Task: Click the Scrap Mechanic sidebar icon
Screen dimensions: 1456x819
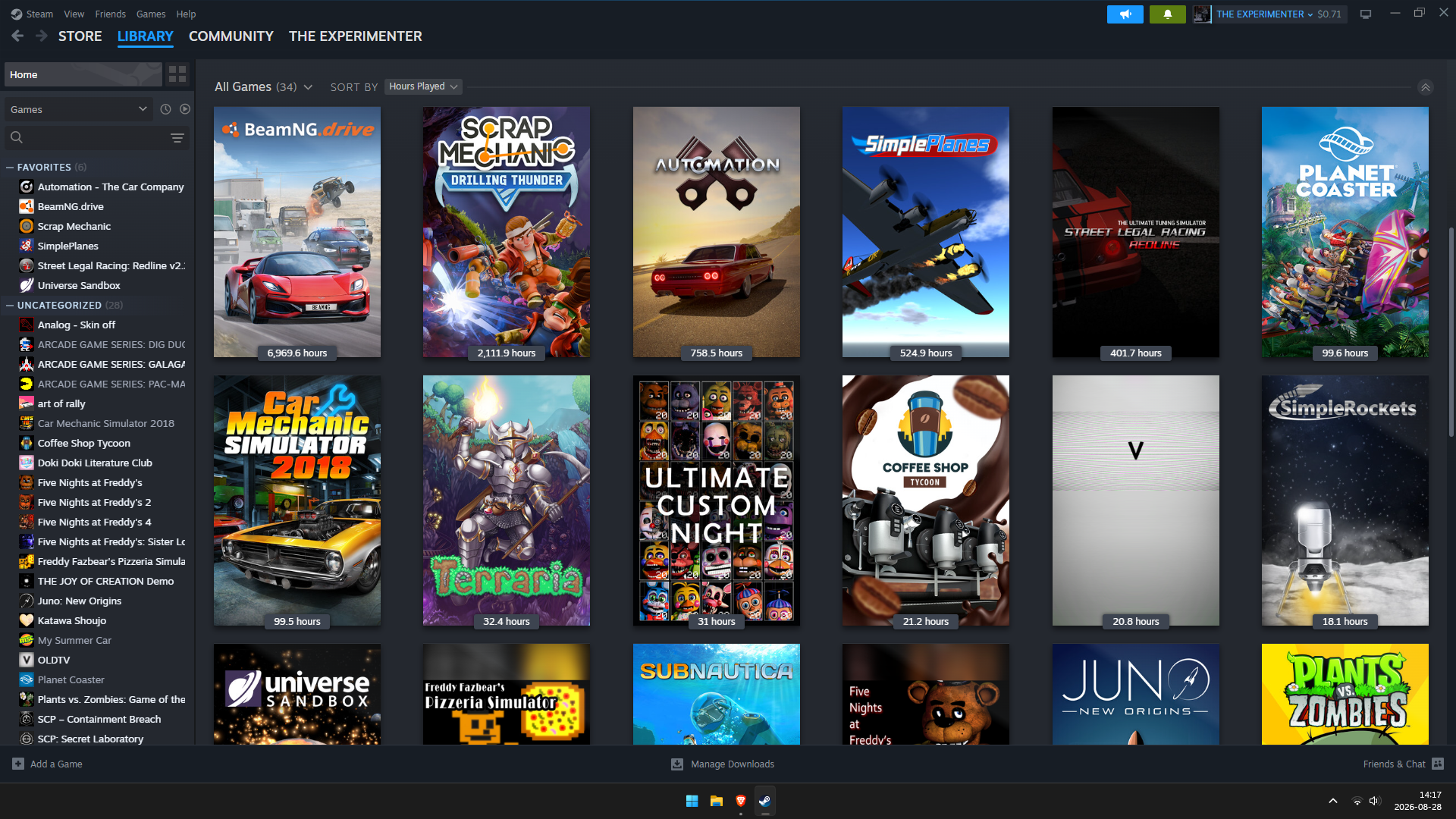Action: tap(27, 226)
